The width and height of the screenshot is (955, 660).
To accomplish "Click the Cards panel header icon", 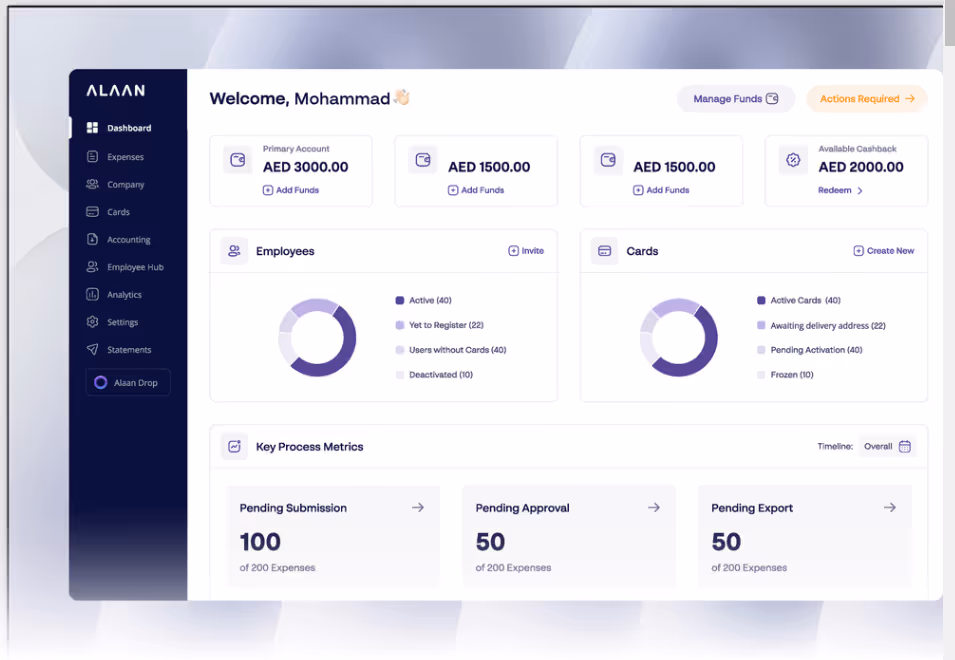I will point(604,251).
